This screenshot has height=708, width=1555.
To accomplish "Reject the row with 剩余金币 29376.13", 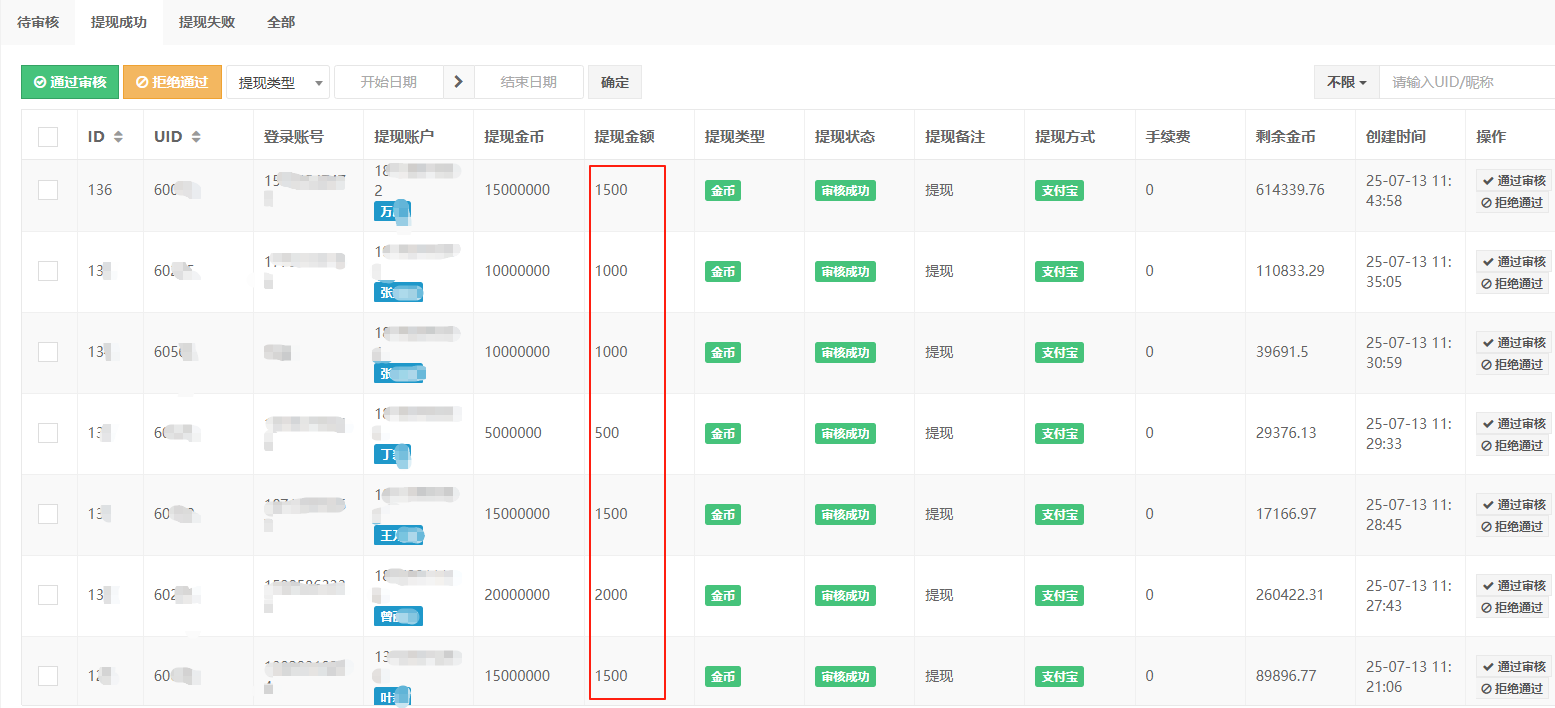I will tap(1511, 445).
